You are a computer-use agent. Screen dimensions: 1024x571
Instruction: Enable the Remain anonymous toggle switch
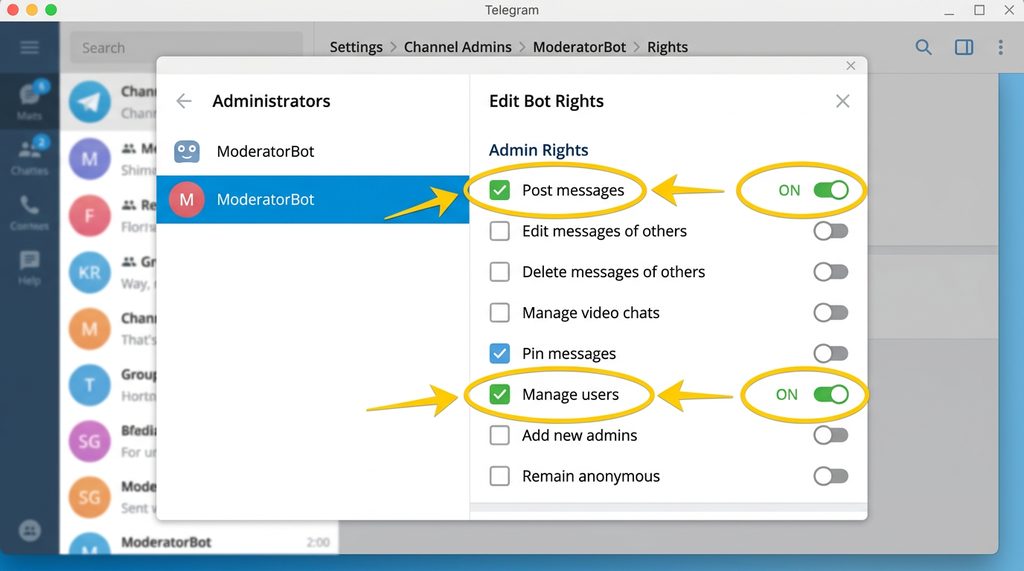[830, 476]
